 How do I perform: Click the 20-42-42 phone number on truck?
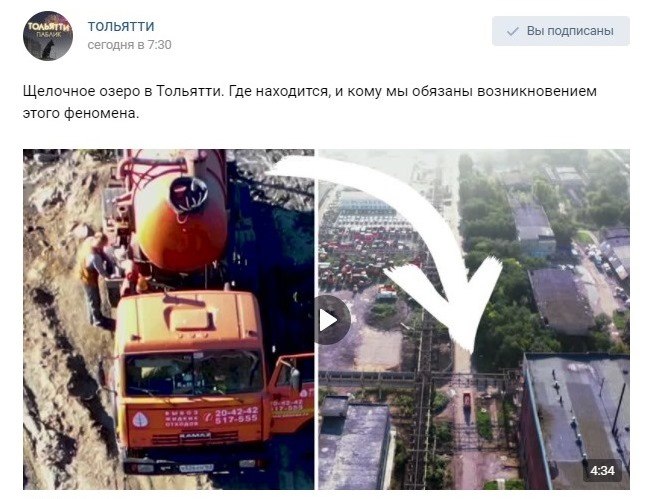coord(236,412)
